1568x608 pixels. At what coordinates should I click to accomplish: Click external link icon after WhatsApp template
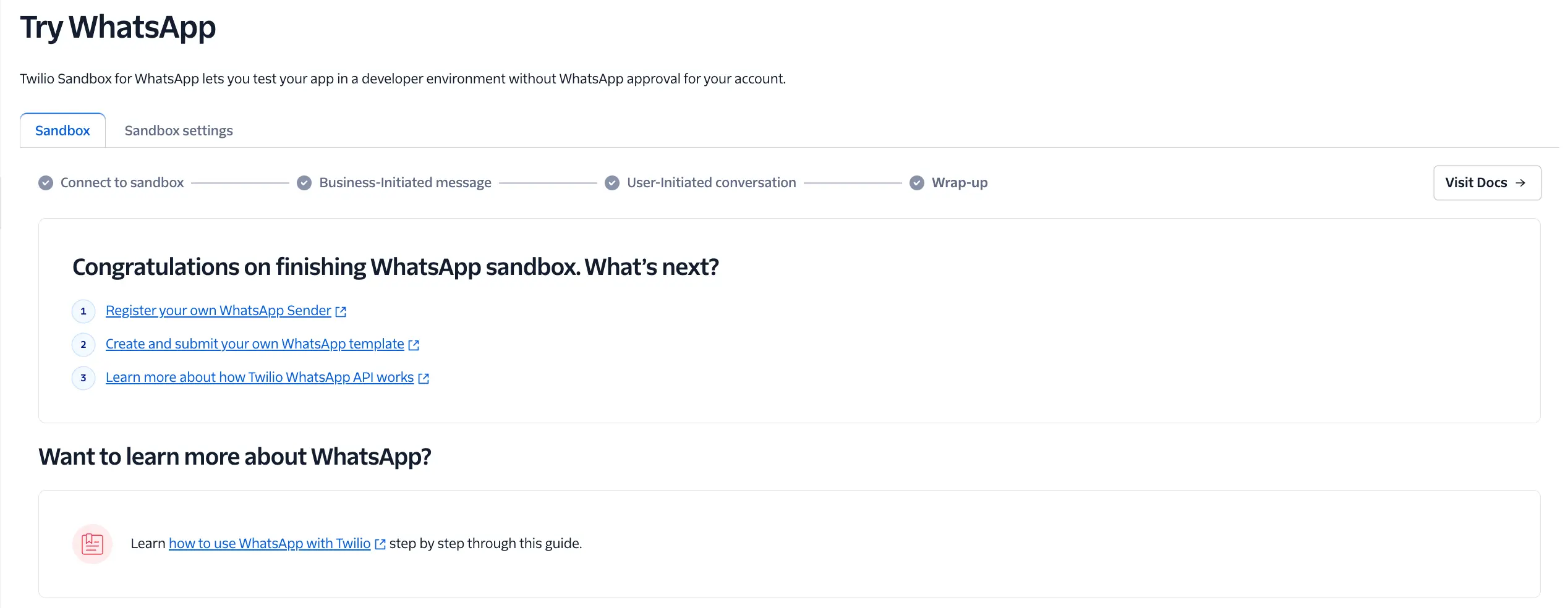coord(414,345)
